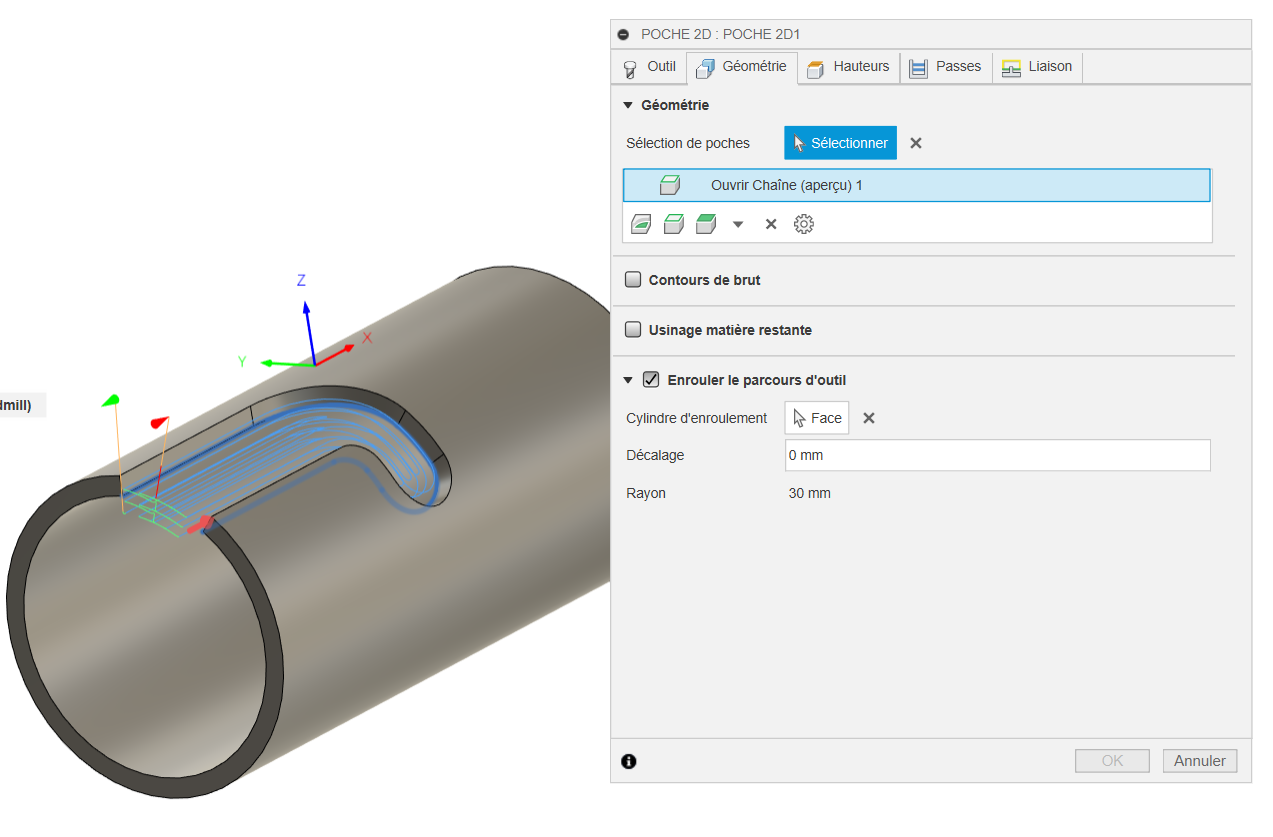Image resolution: width=1273 pixels, height=837 pixels.
Task: Collapse the Enrouler le parcours d'outil section
Action: 628,380
